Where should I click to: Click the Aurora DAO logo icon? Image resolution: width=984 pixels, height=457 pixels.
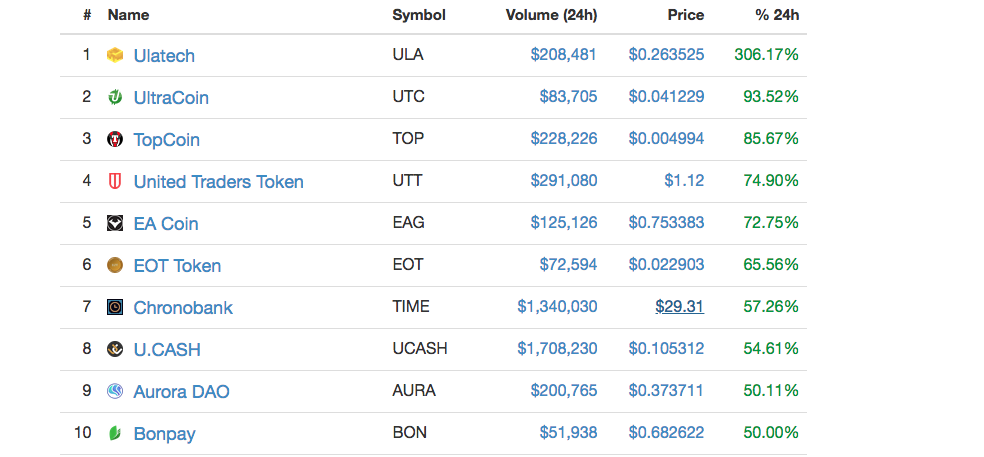(115, 391)
